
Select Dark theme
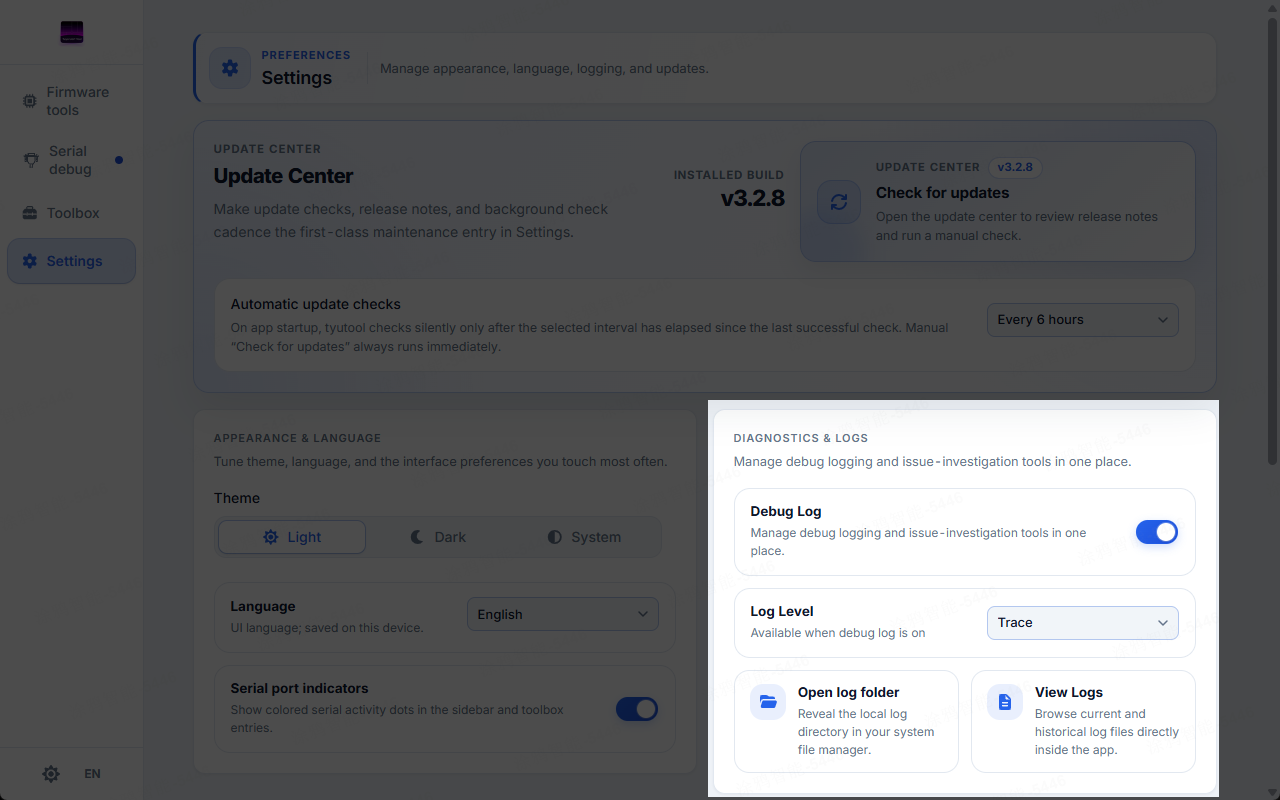438,537
